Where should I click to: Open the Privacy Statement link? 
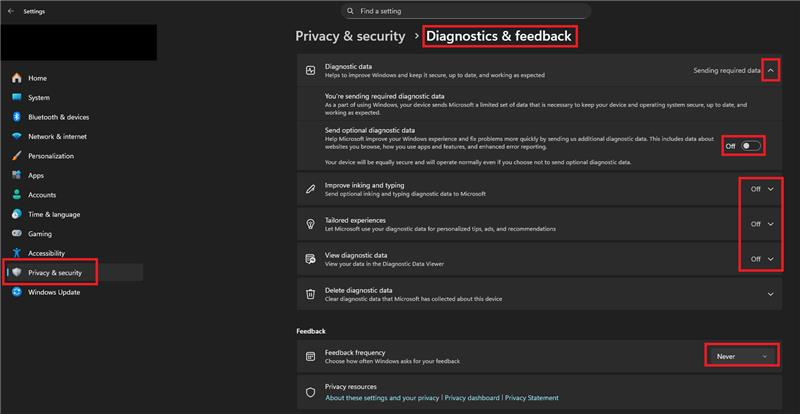click(x=532, y=398)
